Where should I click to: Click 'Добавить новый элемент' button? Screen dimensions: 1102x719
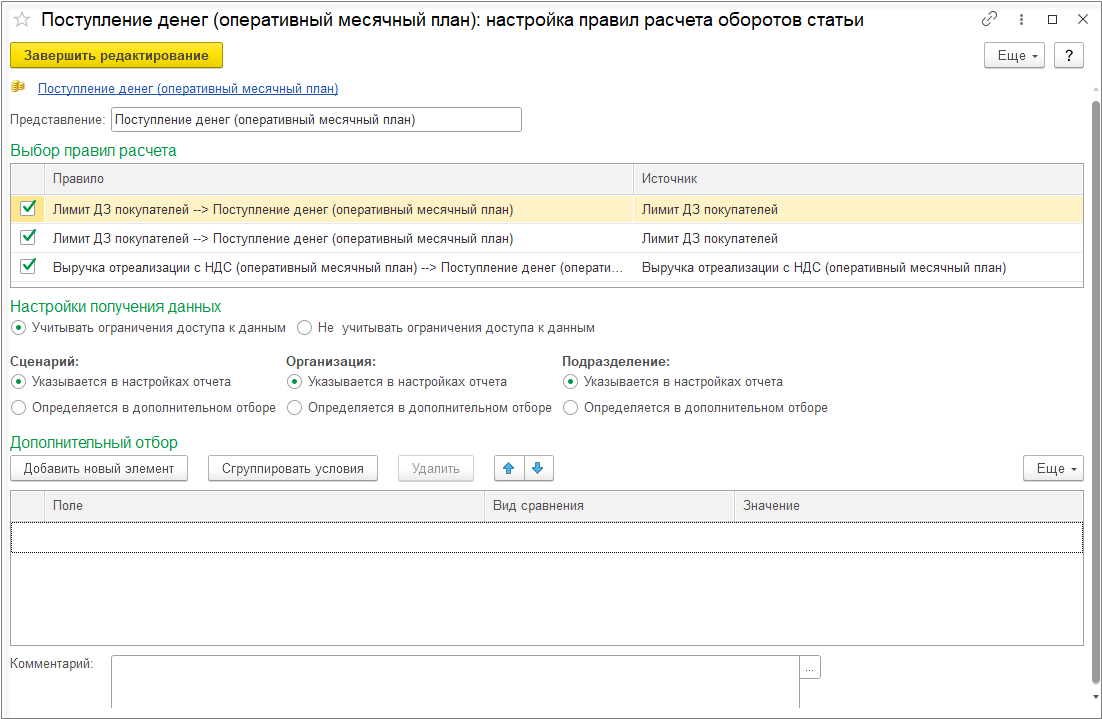pyautogui.click(x=99, y=468)
